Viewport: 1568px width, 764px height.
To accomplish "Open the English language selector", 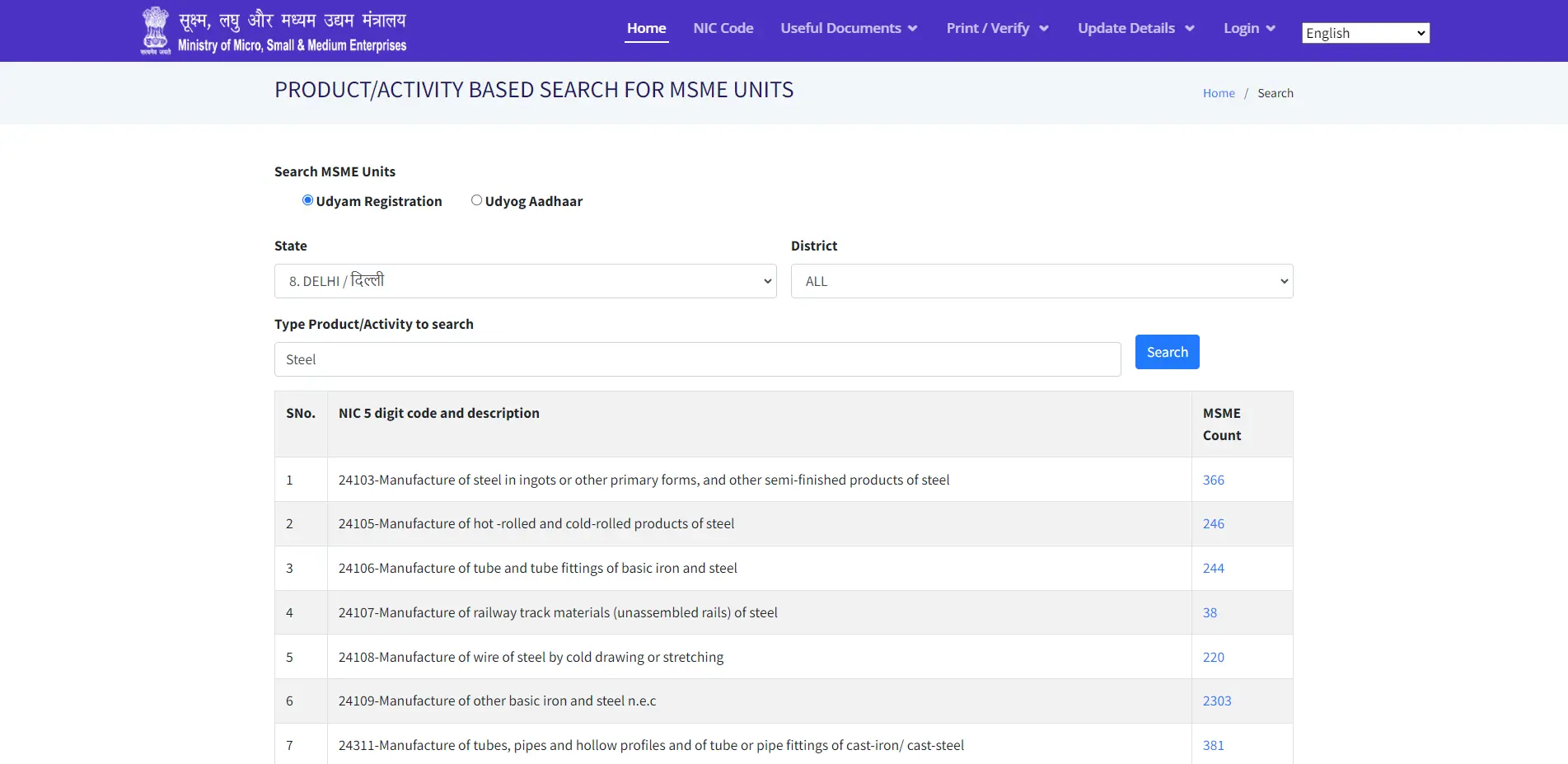I will [1364, 33].
